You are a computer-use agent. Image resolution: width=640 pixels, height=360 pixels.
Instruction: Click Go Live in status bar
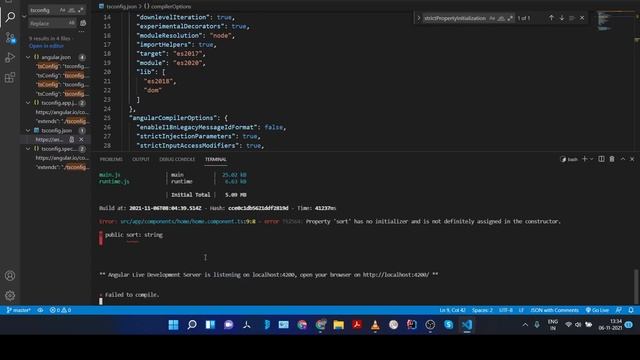(x=598, y=310)
